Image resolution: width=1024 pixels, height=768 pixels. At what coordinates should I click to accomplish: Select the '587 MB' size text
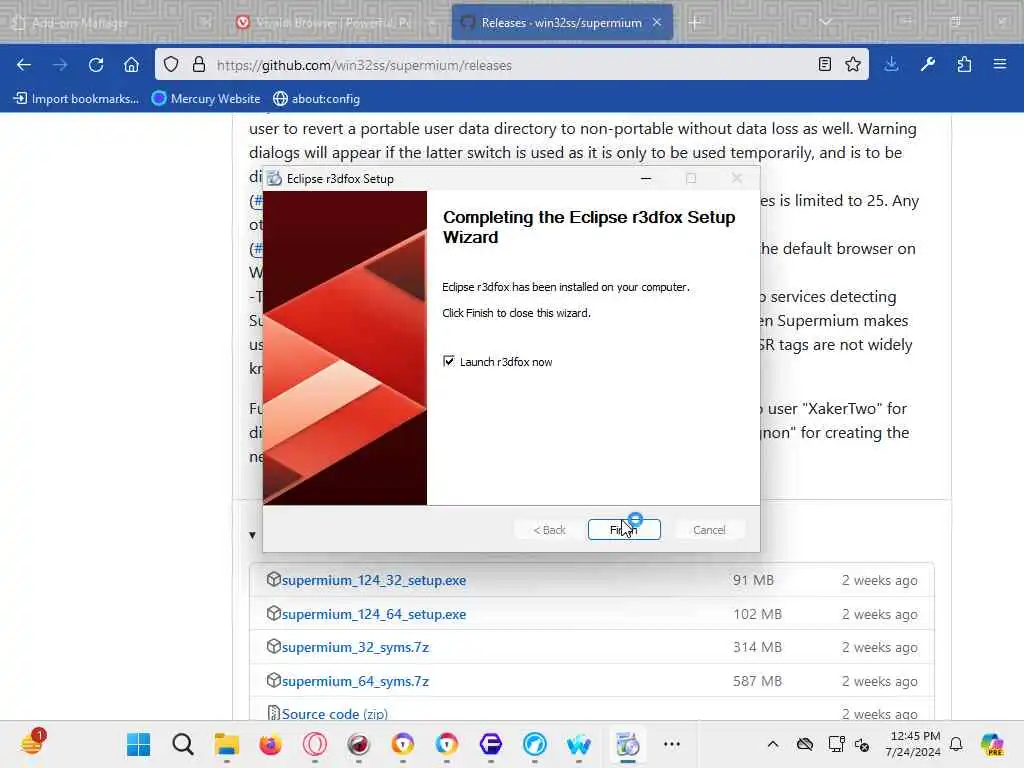tap(757, 681)
